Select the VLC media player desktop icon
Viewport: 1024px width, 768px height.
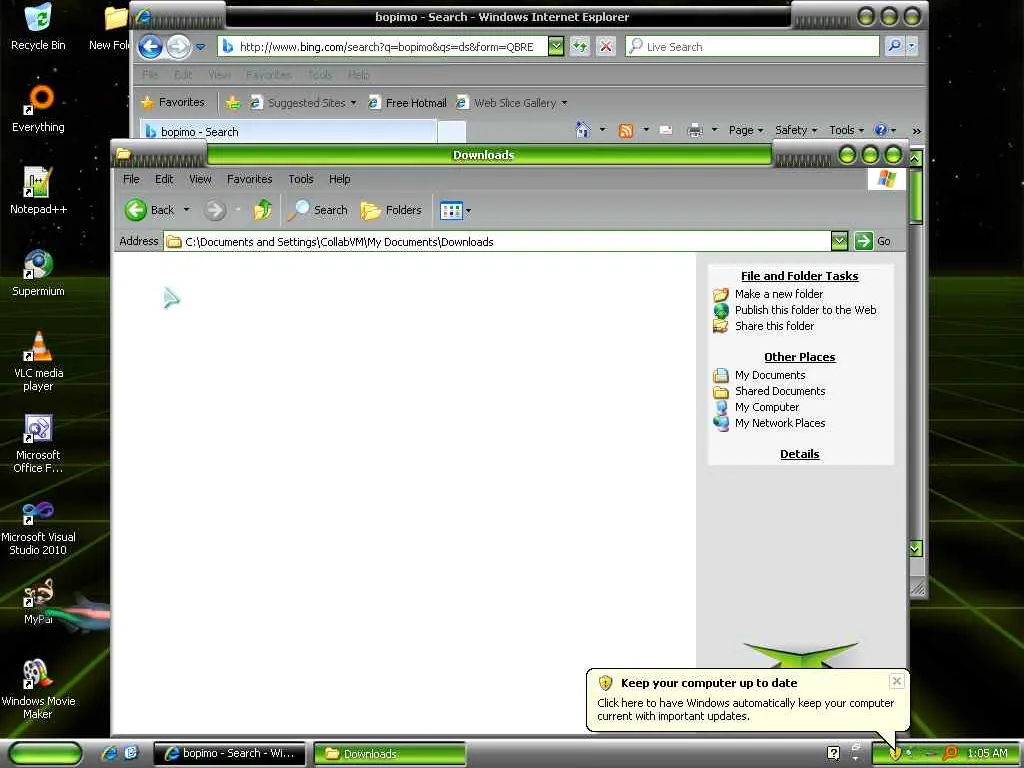pyautogui.click(x=38, y=361)
